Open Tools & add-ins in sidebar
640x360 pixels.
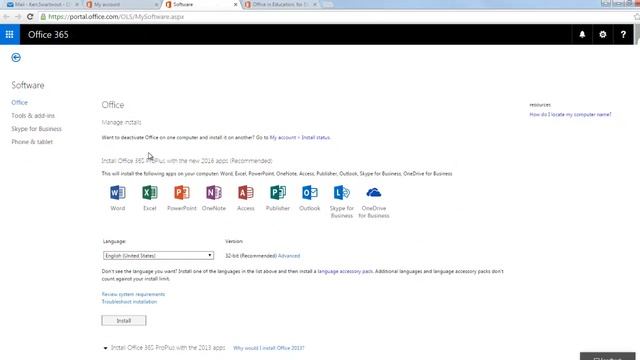[x=33, y=116]
